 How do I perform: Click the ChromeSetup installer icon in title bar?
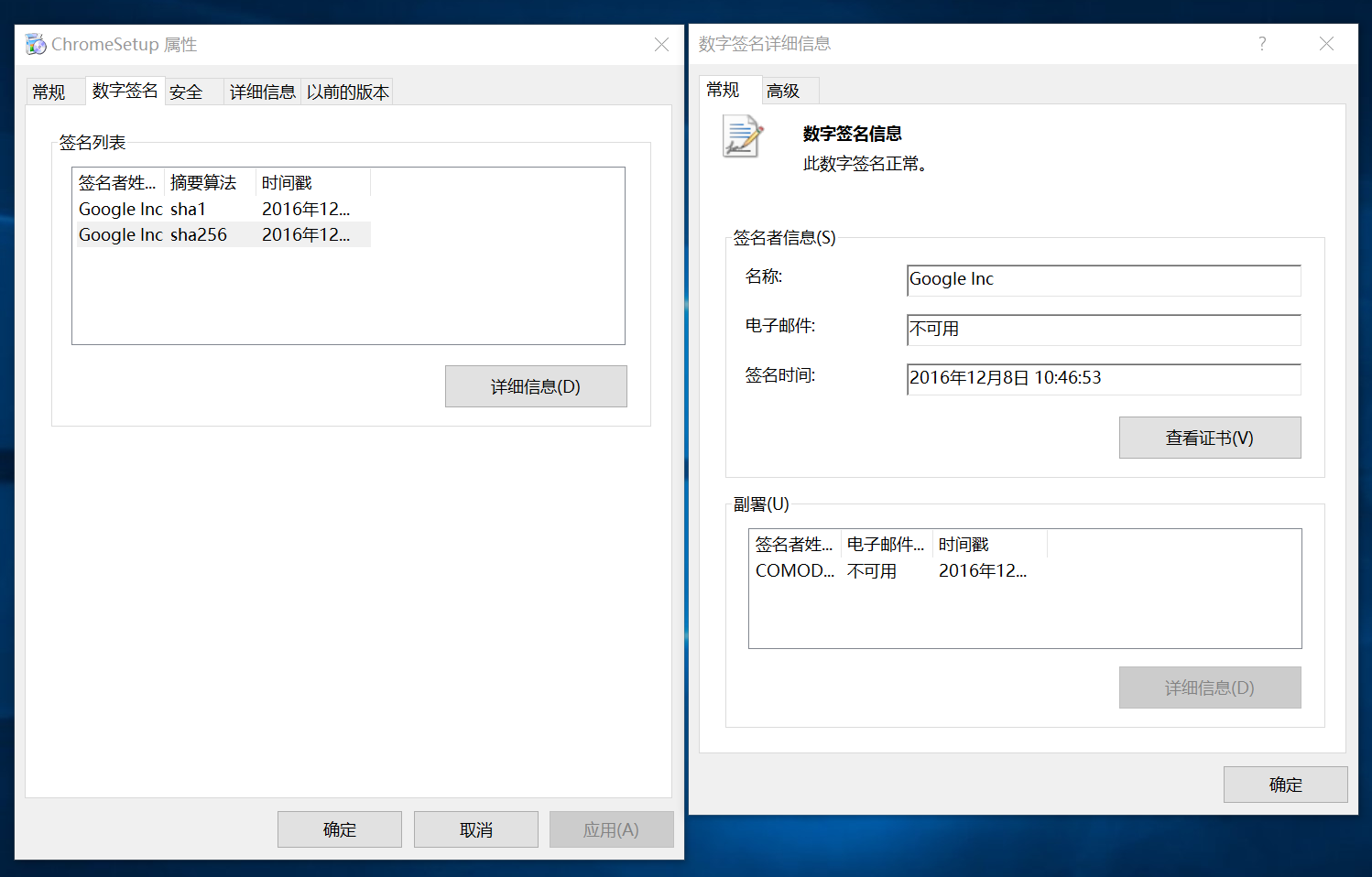pyautogui.click(x=36, y=44)
